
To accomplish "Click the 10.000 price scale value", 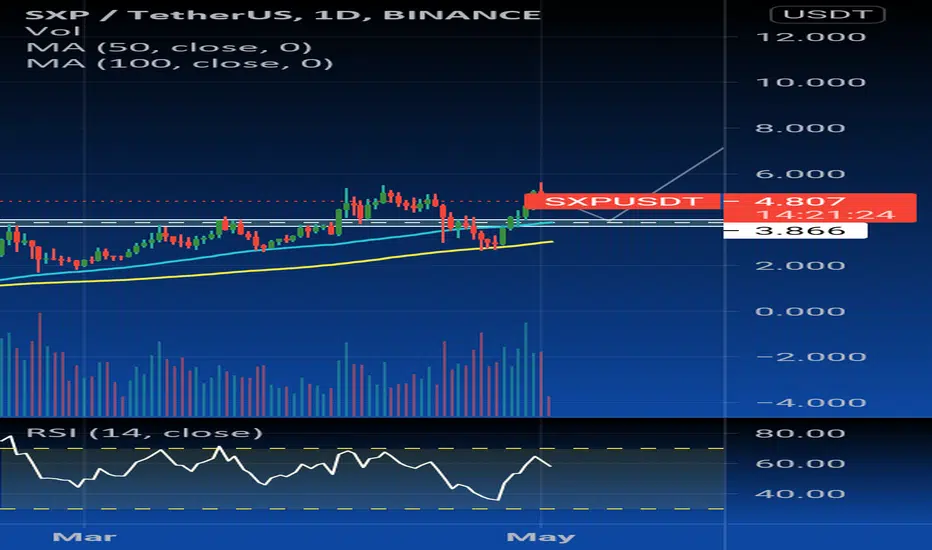I will [x=811, y=82].
